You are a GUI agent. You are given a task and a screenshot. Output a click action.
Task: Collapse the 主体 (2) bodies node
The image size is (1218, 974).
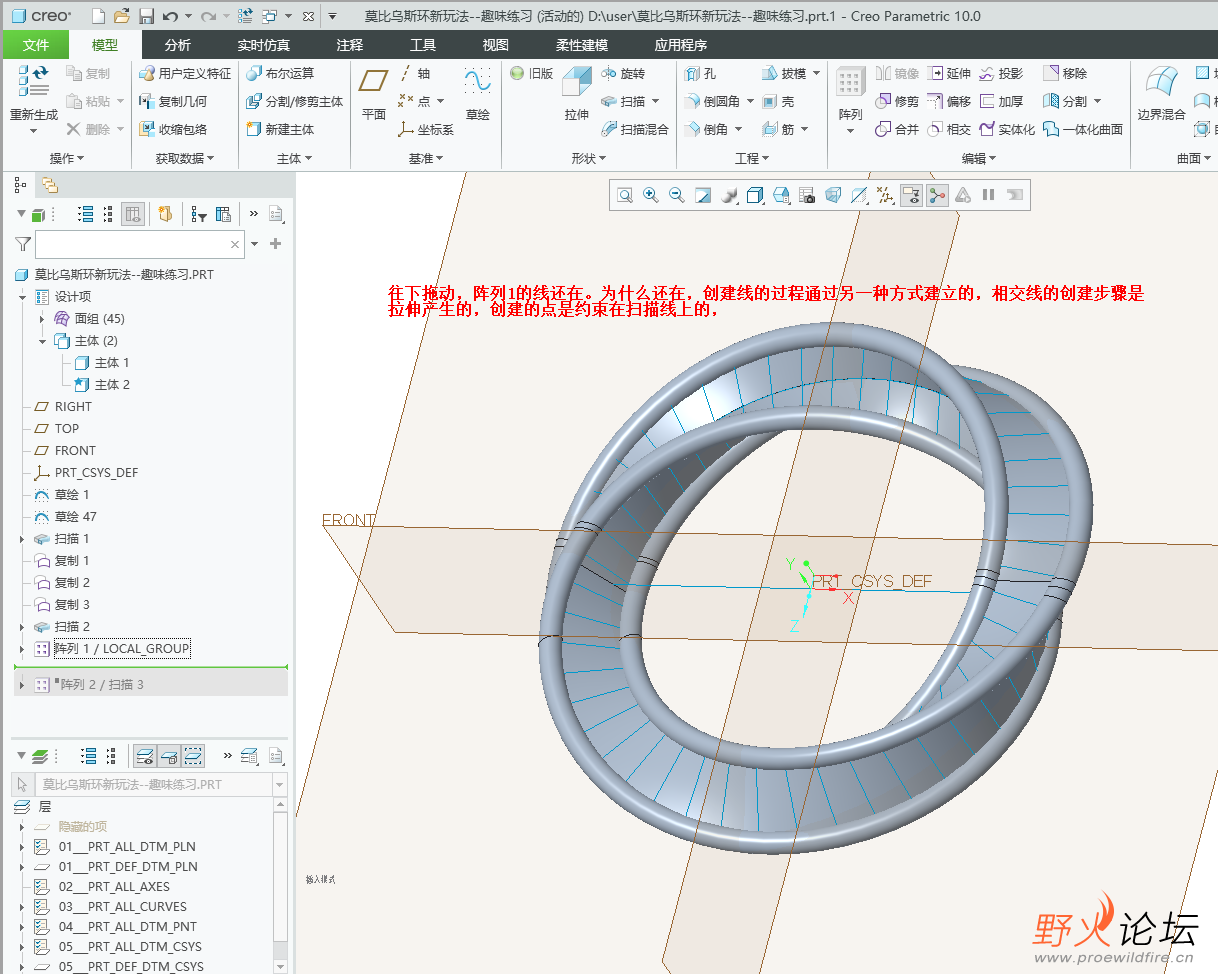pyautogui.click(x=42, y=341)
